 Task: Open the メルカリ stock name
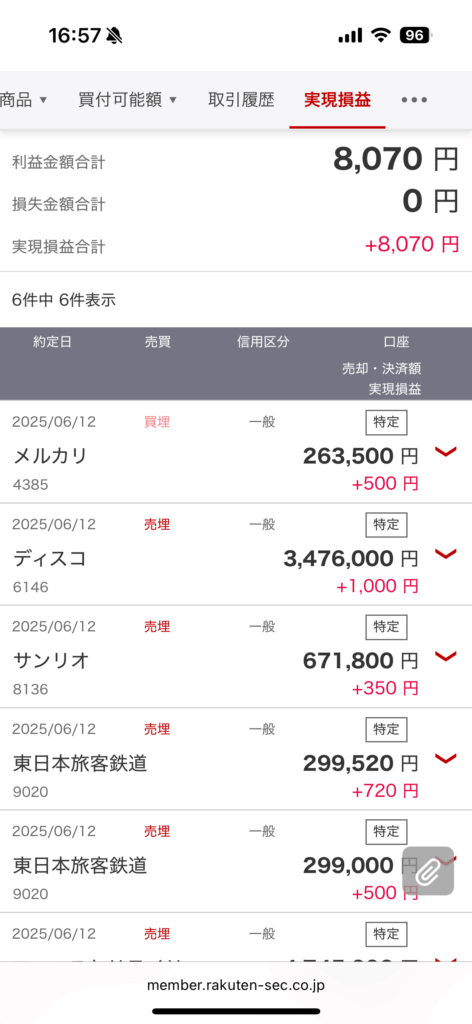point(50,456)
